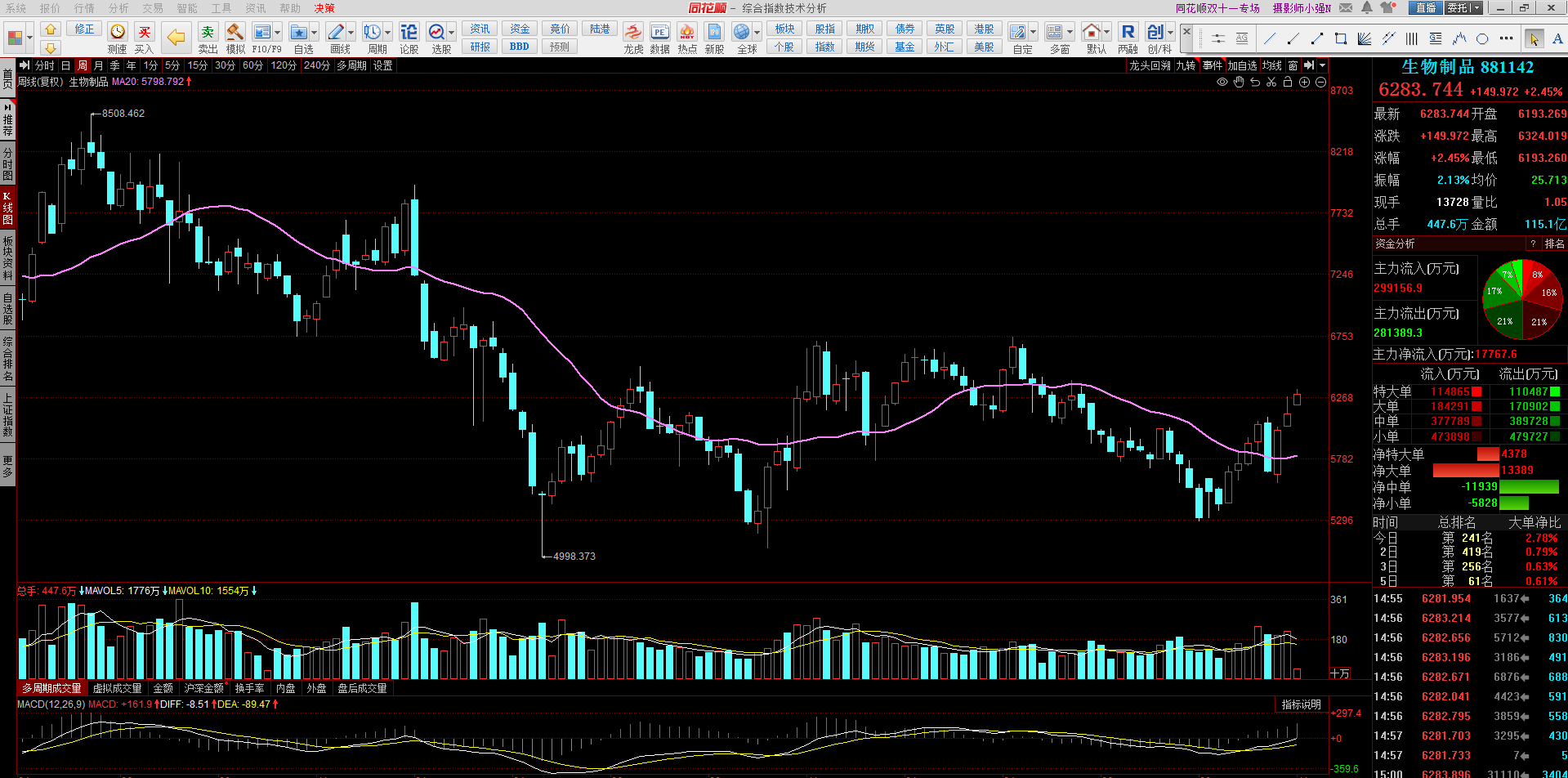Viewport: 1568px width, 778px height.
Task: Open the 龙虎 dragon-tiger list icon
Action: 633,32
